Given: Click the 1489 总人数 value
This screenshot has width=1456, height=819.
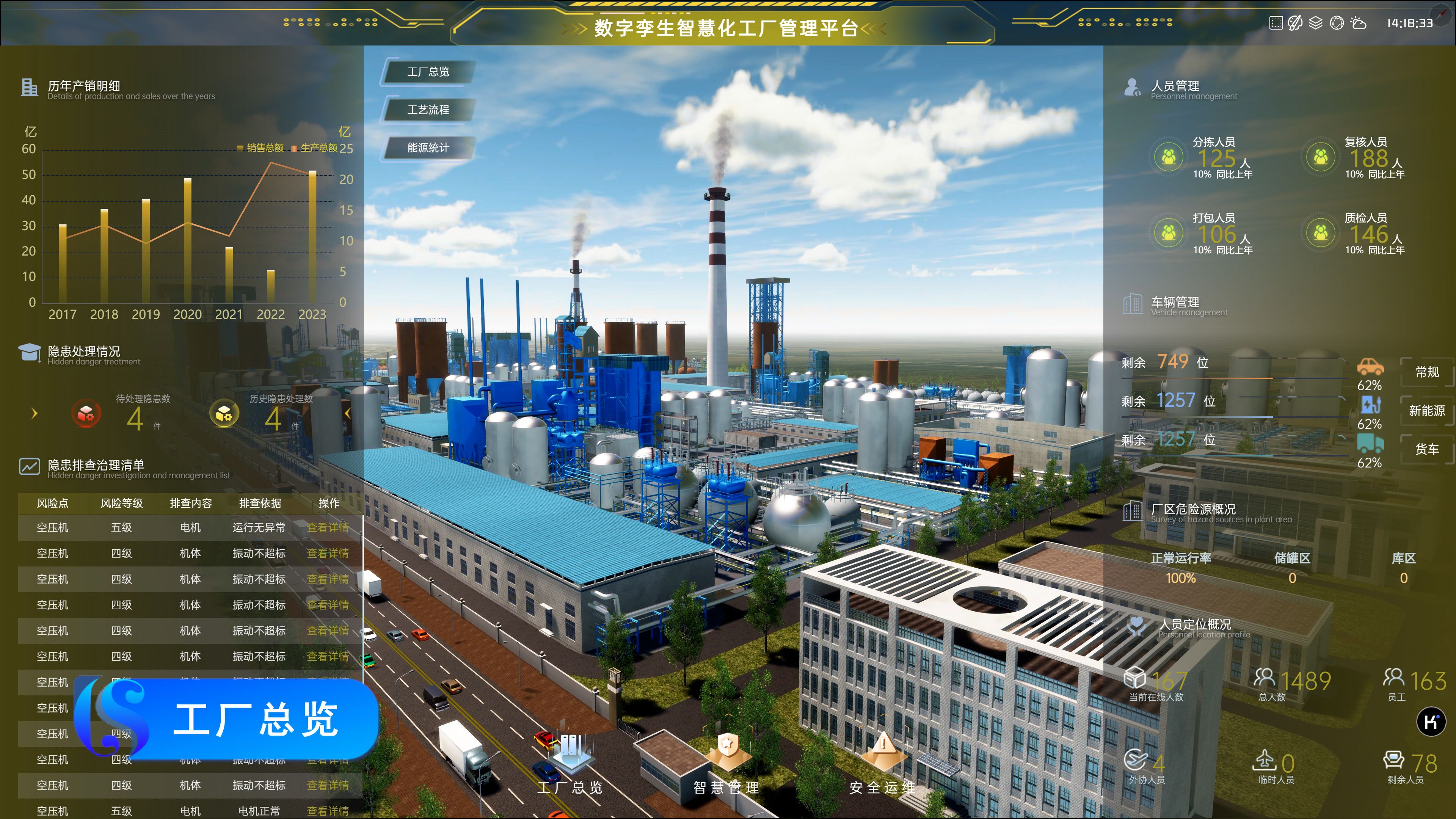Looking at the screenshot, I should click(1305, 681).
